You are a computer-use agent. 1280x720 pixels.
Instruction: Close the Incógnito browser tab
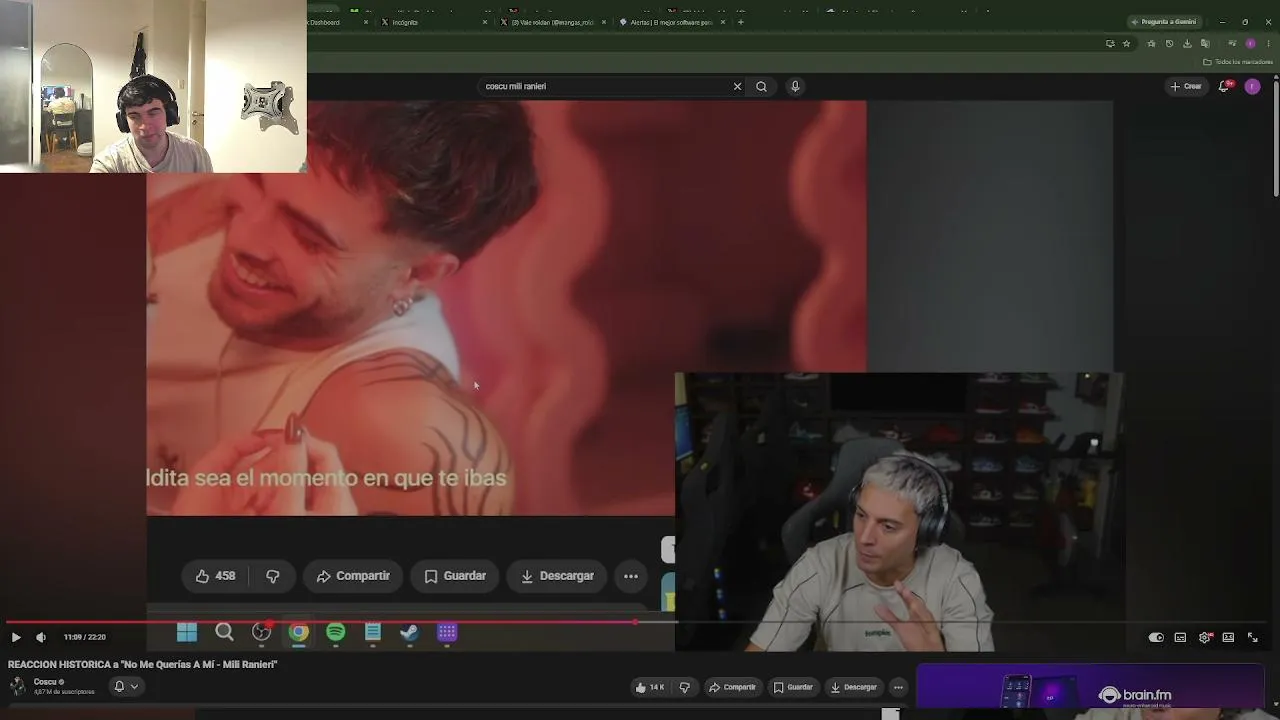point(486,22)
